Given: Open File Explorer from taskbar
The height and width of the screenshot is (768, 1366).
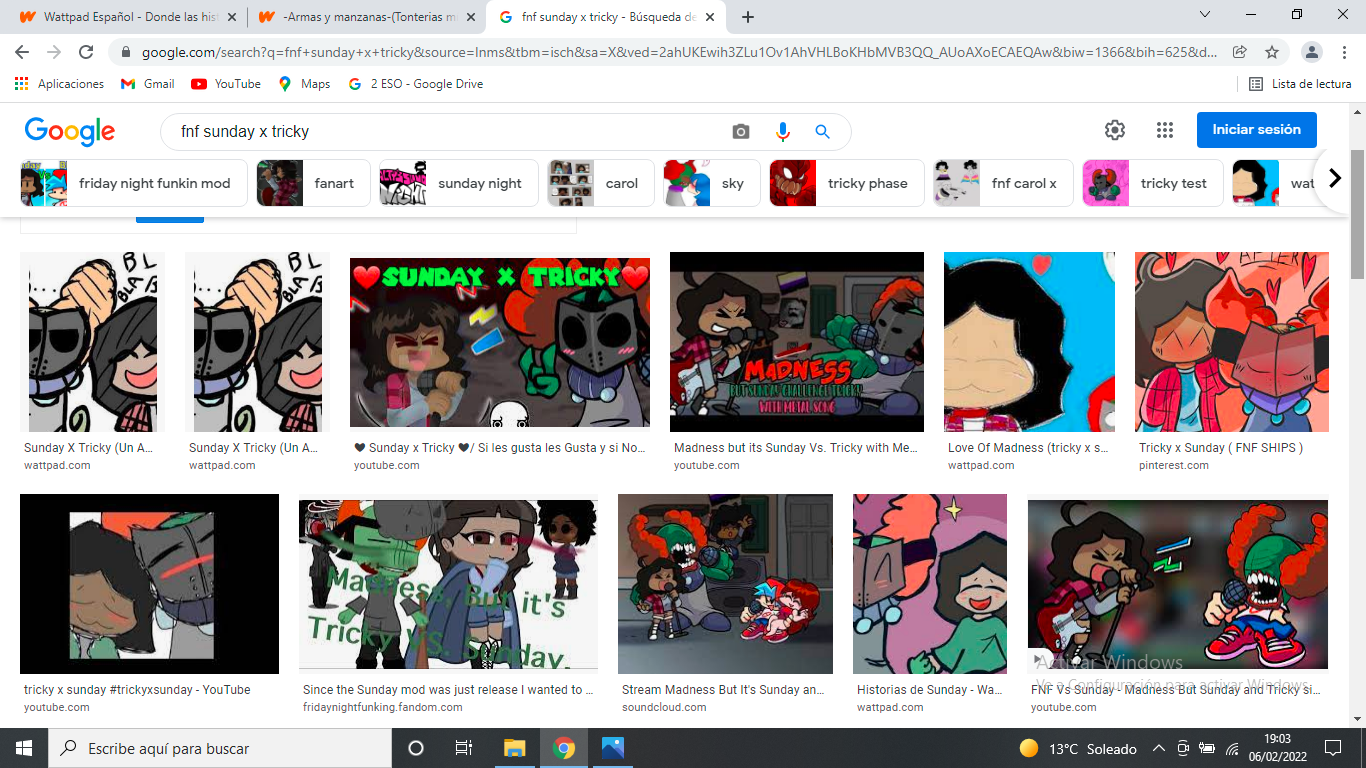Looking at the screenshot, I should pyautogui.click(x=514, y=748).
